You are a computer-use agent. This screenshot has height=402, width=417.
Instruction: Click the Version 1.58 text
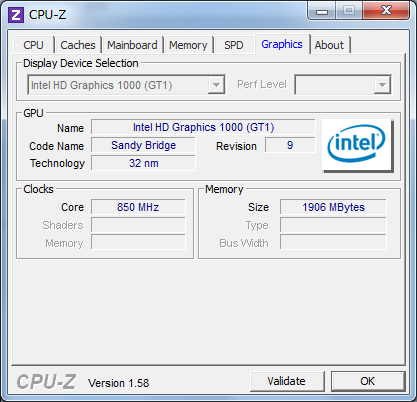pos(119,383)
